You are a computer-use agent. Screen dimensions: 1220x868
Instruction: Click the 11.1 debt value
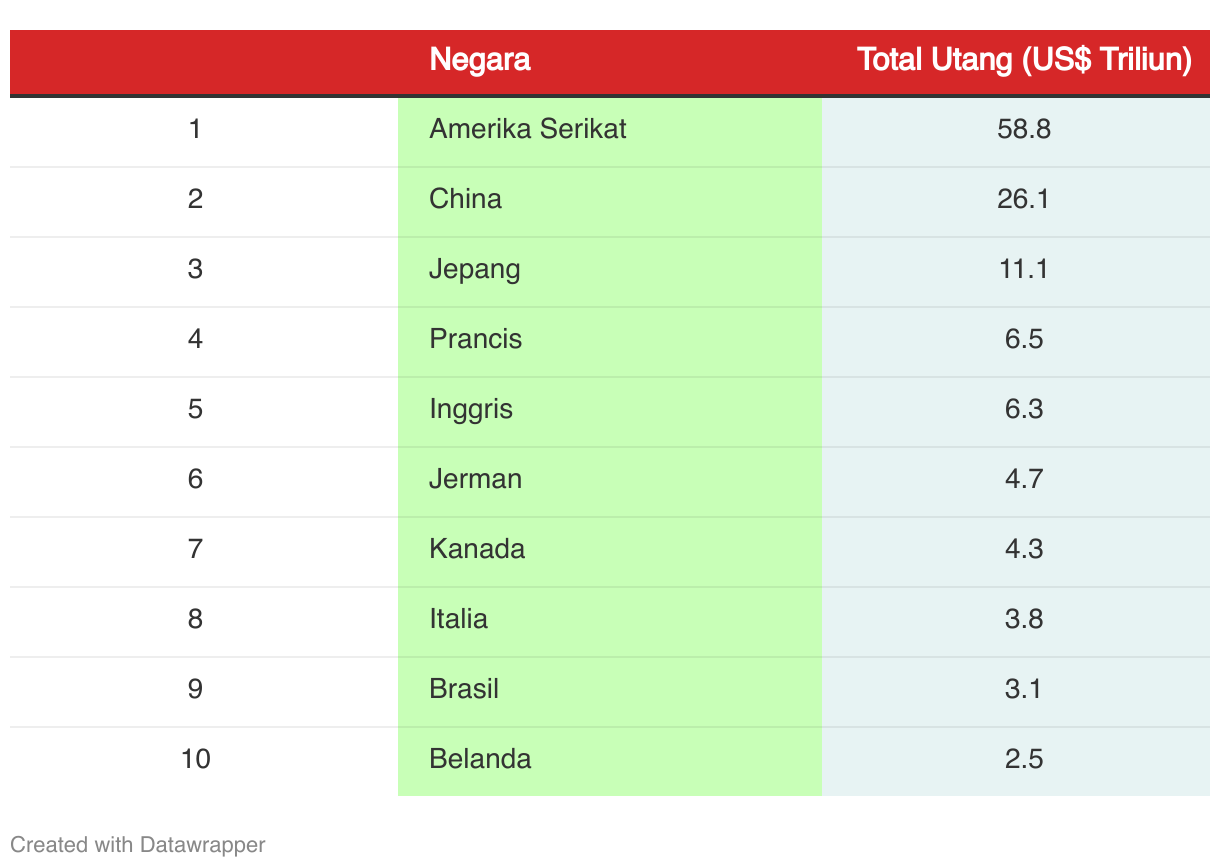pos(1024,269)
